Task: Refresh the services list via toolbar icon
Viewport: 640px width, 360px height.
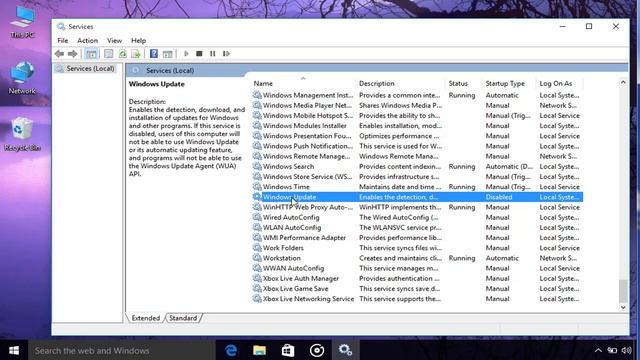Action: click(122, 54)
